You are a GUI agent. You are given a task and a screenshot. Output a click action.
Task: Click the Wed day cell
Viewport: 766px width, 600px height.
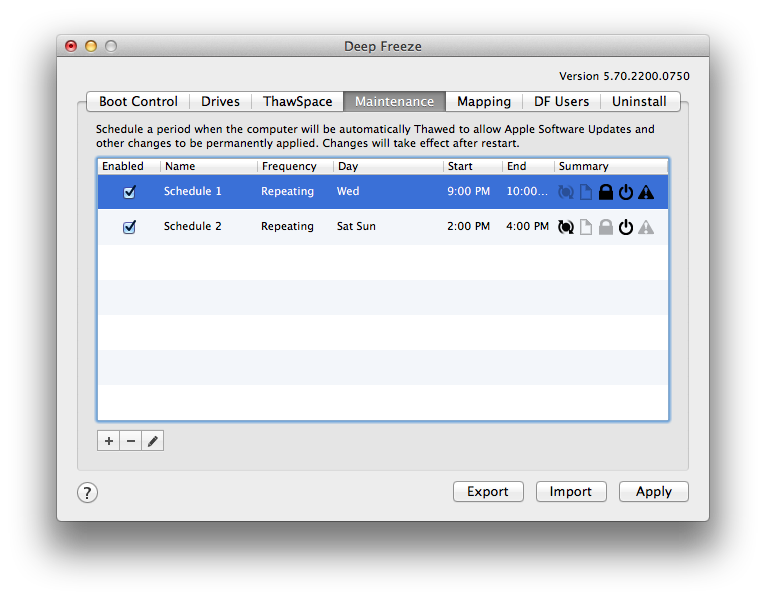[x=348, y=191]
